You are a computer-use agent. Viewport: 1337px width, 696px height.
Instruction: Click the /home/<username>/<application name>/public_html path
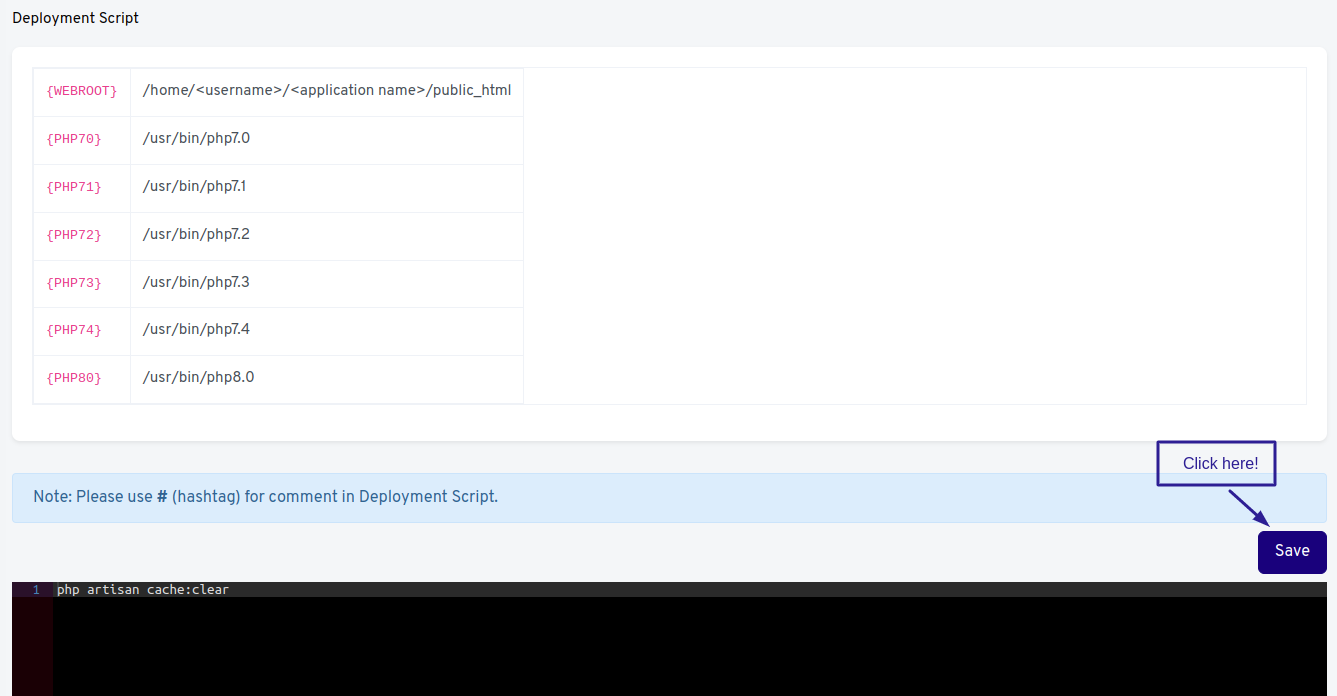click(x=327, y=90)
